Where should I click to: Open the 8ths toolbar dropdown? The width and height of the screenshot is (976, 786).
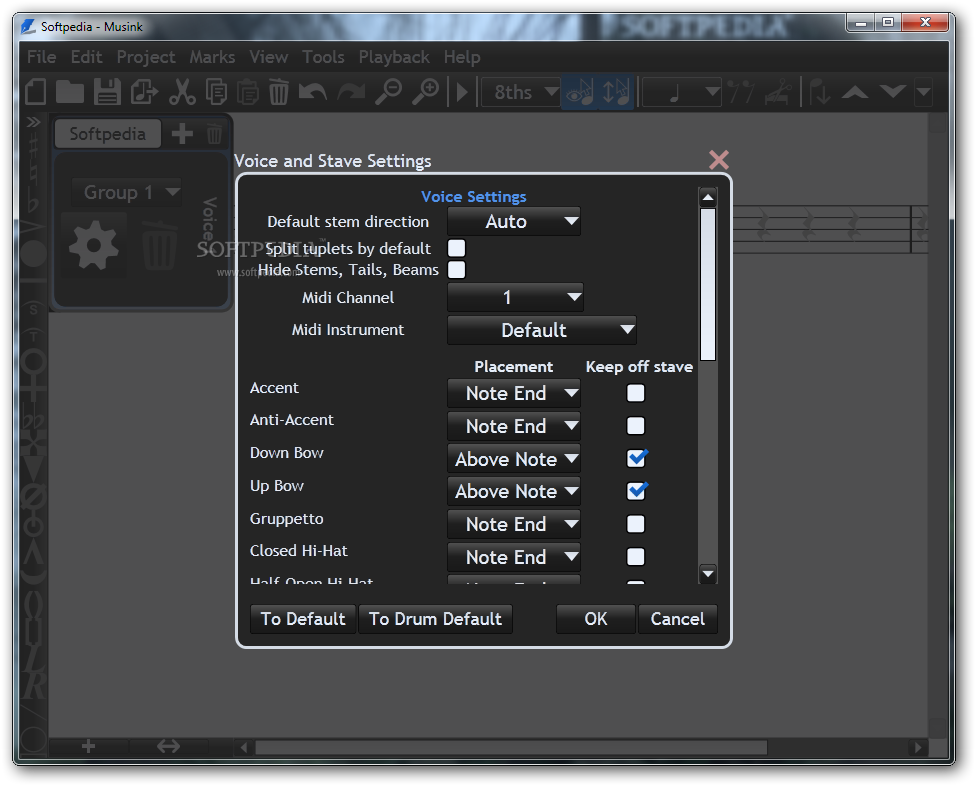[x=521, y=92]
